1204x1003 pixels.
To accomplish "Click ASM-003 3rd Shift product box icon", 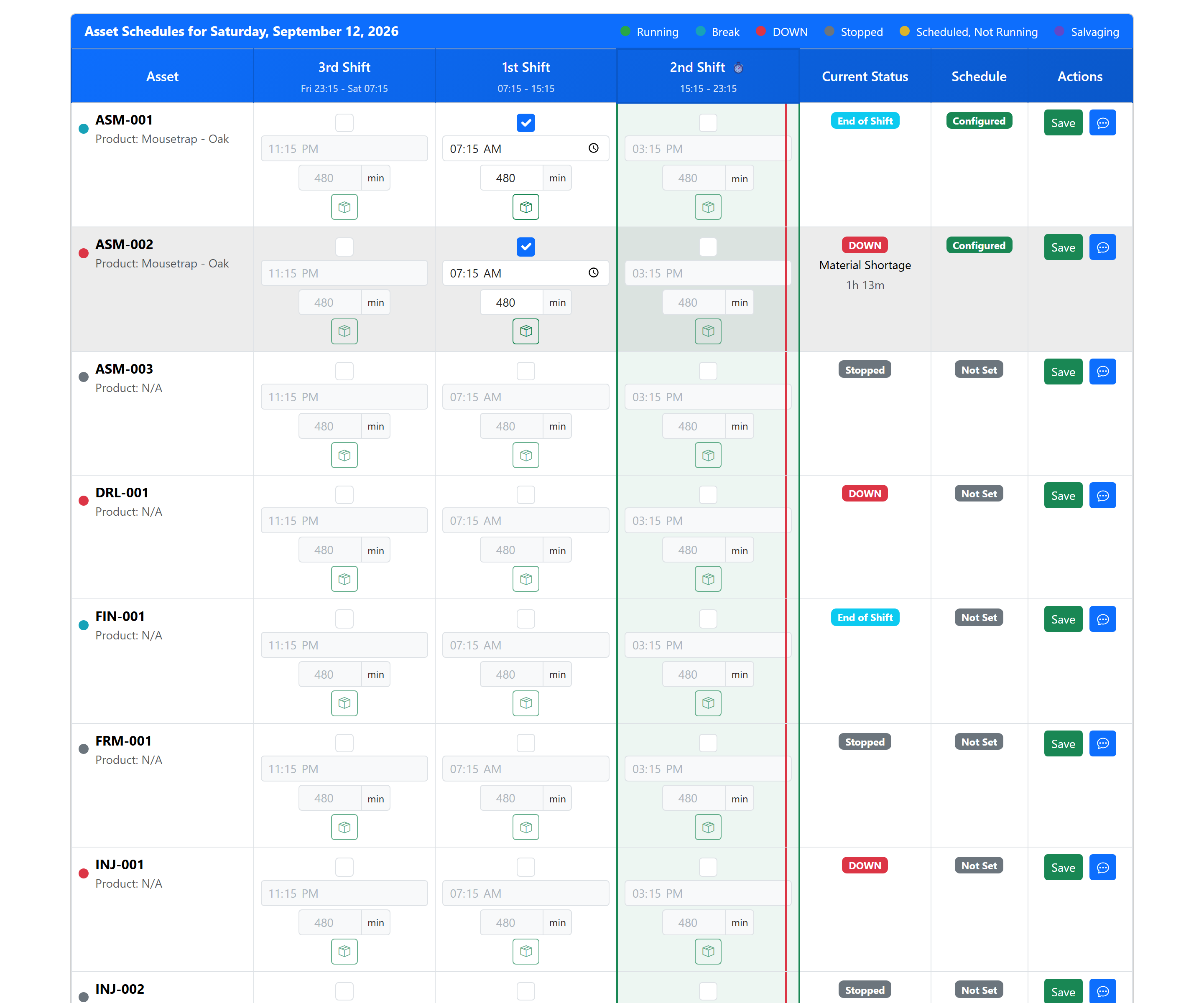I will pyautogui.click(x=344, y=455).
